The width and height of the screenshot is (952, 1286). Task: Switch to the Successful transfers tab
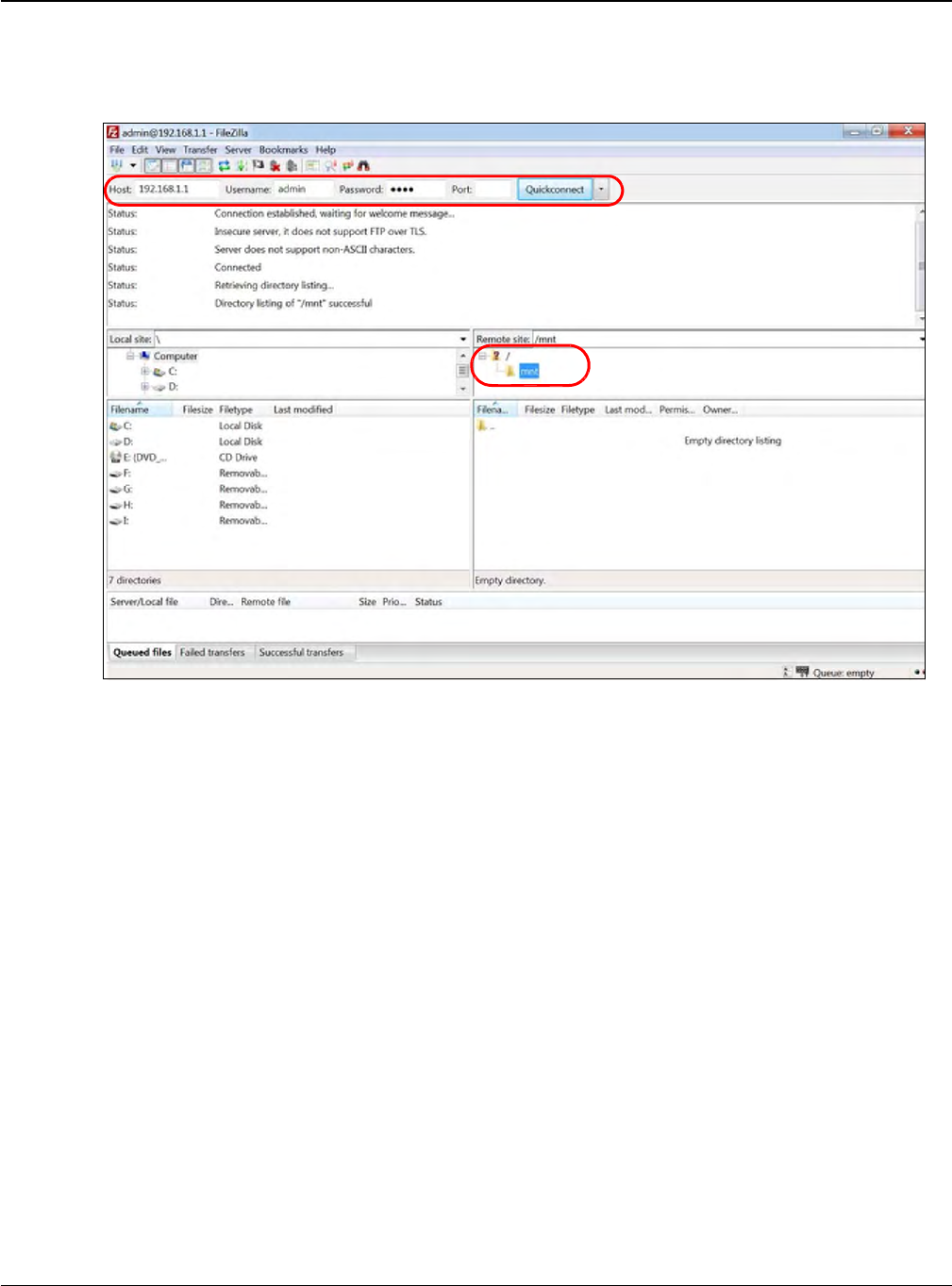(x=301, y=652)
